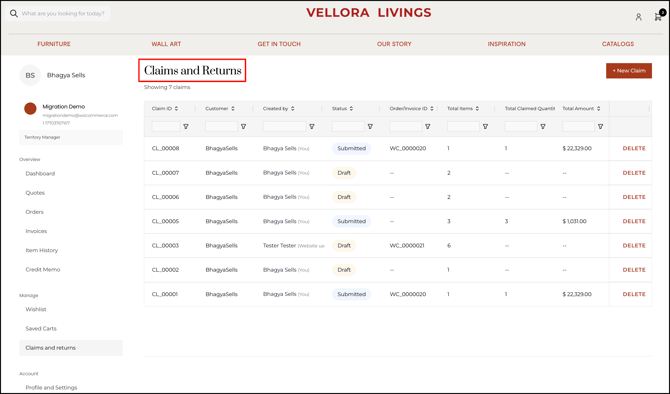The width and height of the screenshot is (670, 394).
Task: Click the Created by filter input
Action: pos(285,126)
